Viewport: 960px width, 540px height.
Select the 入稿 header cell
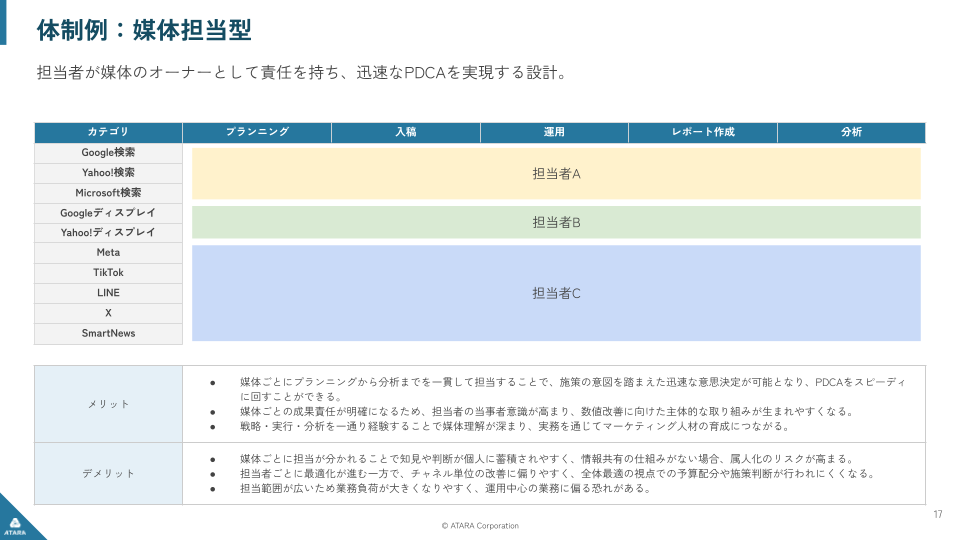coord(406,132)
